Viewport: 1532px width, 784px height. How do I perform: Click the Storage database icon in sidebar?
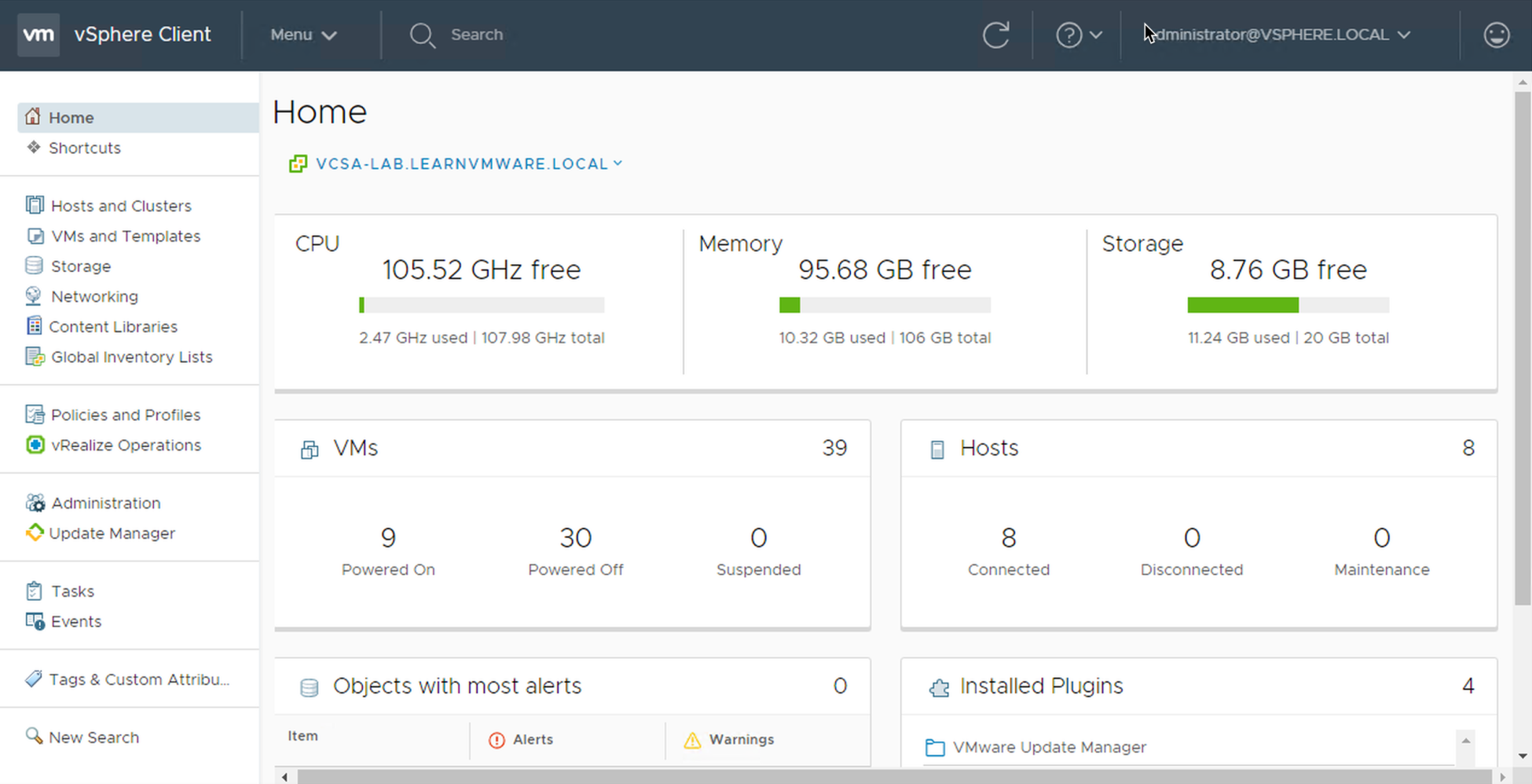pyautogui.click(x=34, y=266)
